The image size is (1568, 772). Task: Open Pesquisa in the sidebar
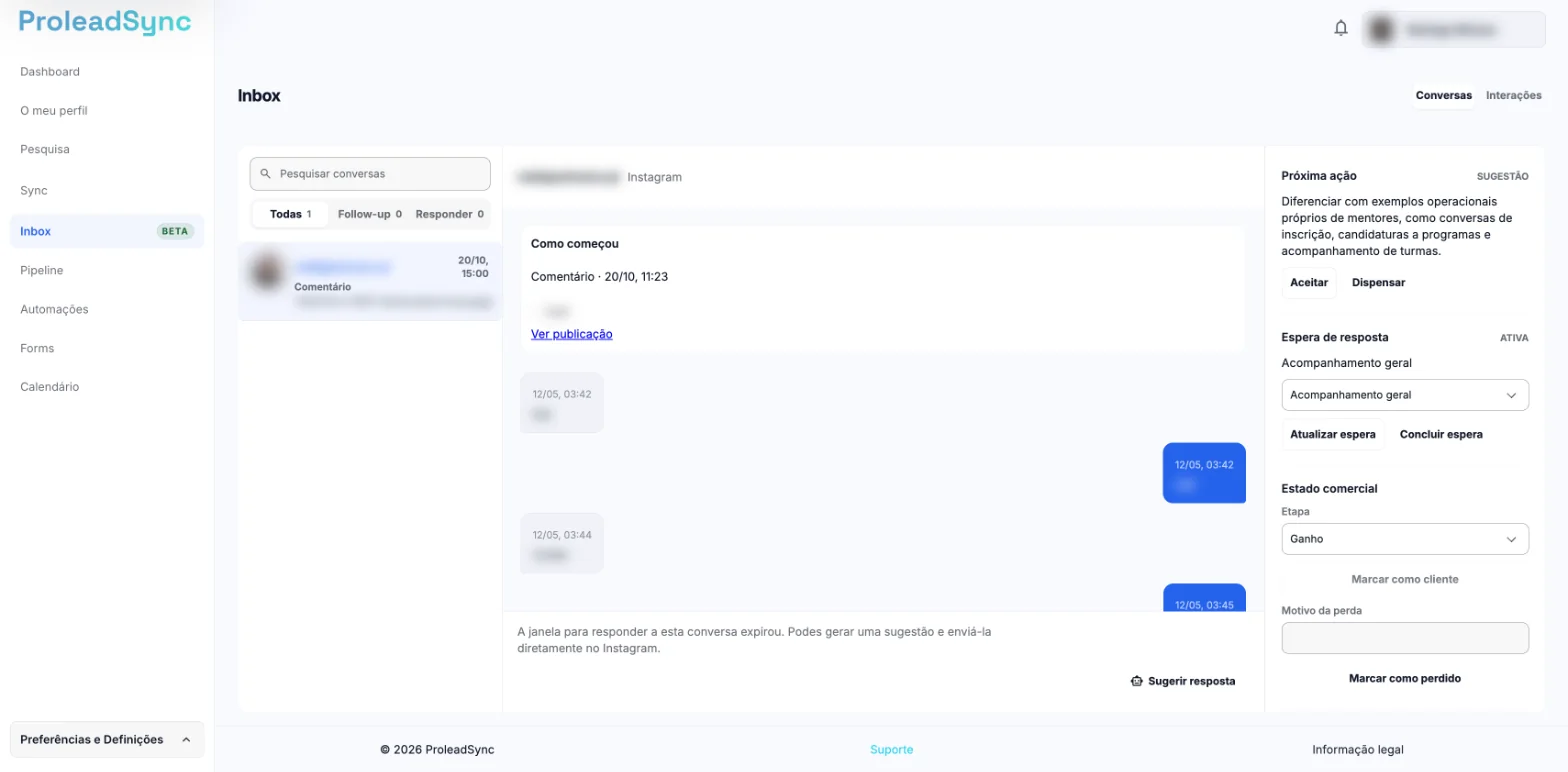click(45, 150)
